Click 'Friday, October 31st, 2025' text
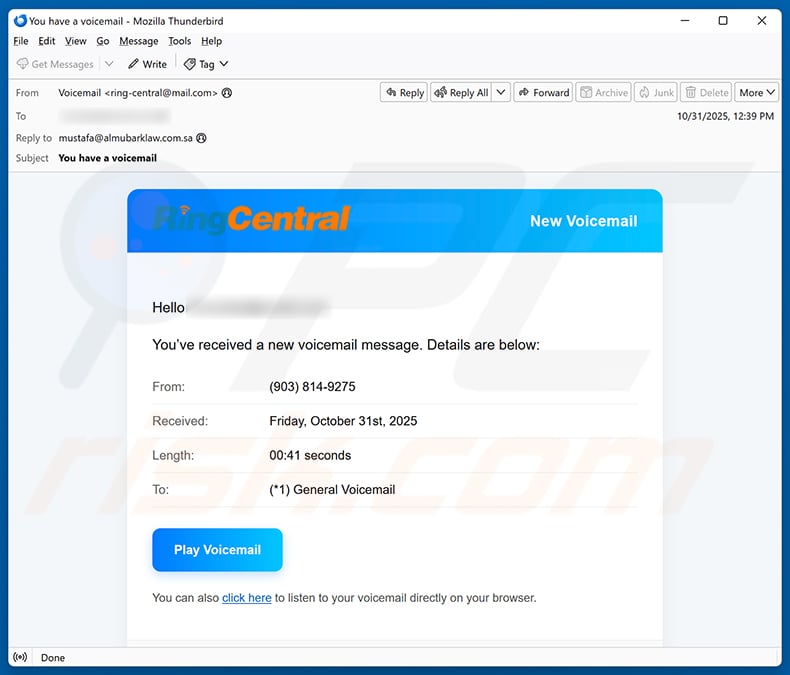This screenshot has height=675, width=790. pyautogui.click(x=343, y=421)
